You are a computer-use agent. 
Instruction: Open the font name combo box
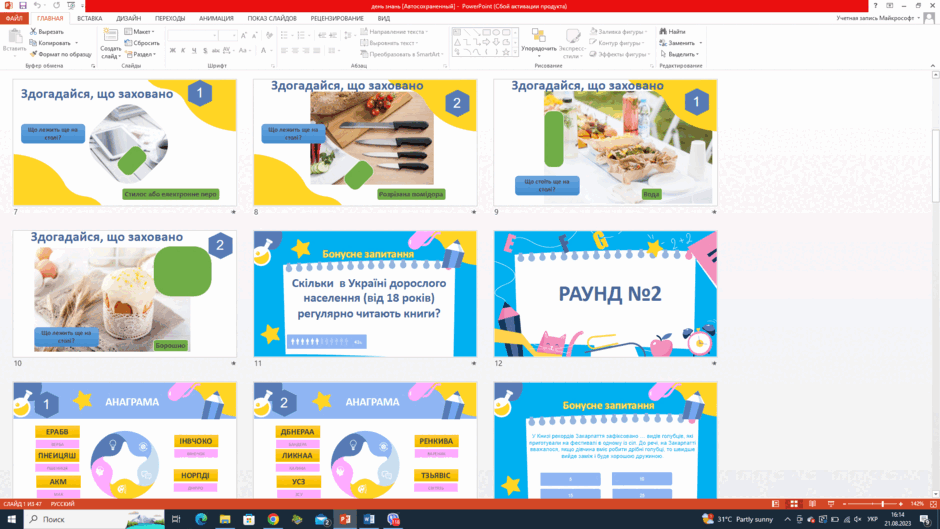(x=192, y=36)
